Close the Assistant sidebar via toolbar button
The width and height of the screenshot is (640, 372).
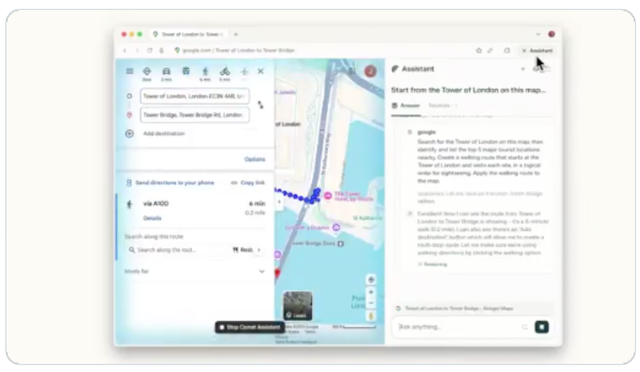coord(537,50)
